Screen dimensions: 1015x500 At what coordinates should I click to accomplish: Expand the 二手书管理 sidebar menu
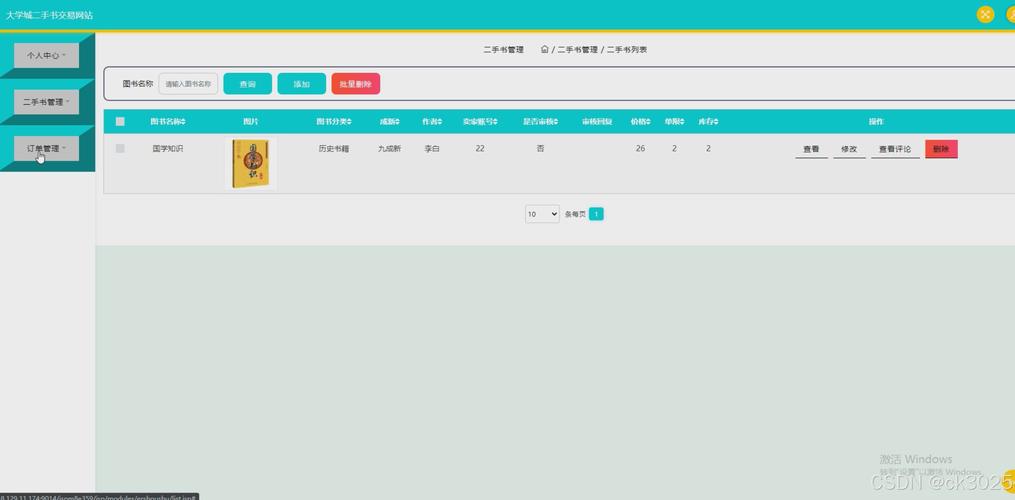46,102
